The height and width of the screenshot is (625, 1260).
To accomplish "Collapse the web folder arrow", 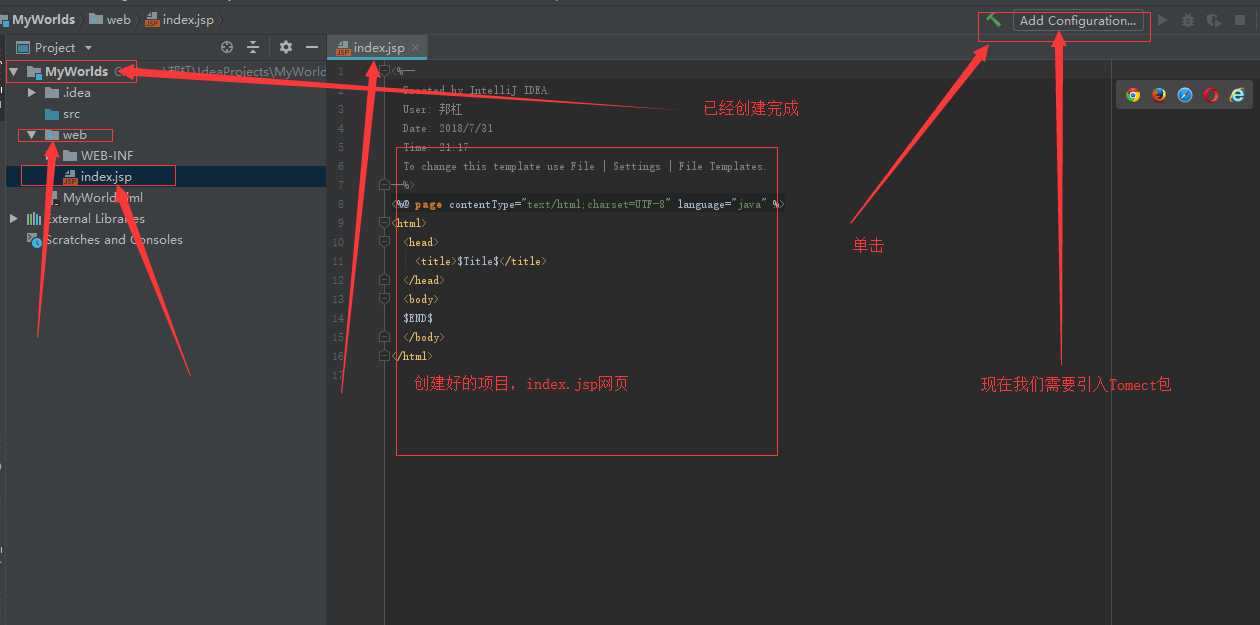I will [x=32, y=135].
